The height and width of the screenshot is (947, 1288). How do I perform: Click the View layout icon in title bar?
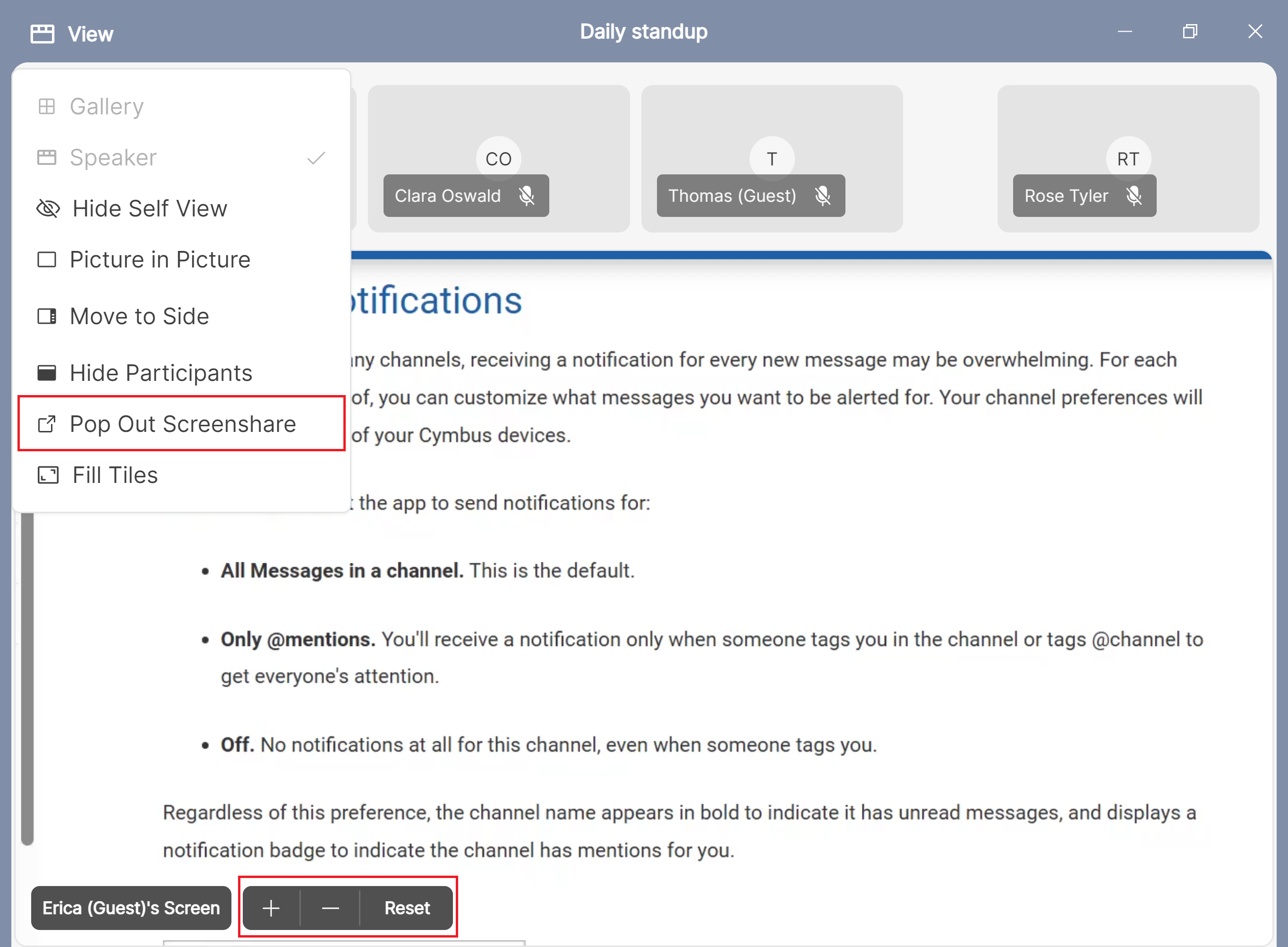pos(43,33)
